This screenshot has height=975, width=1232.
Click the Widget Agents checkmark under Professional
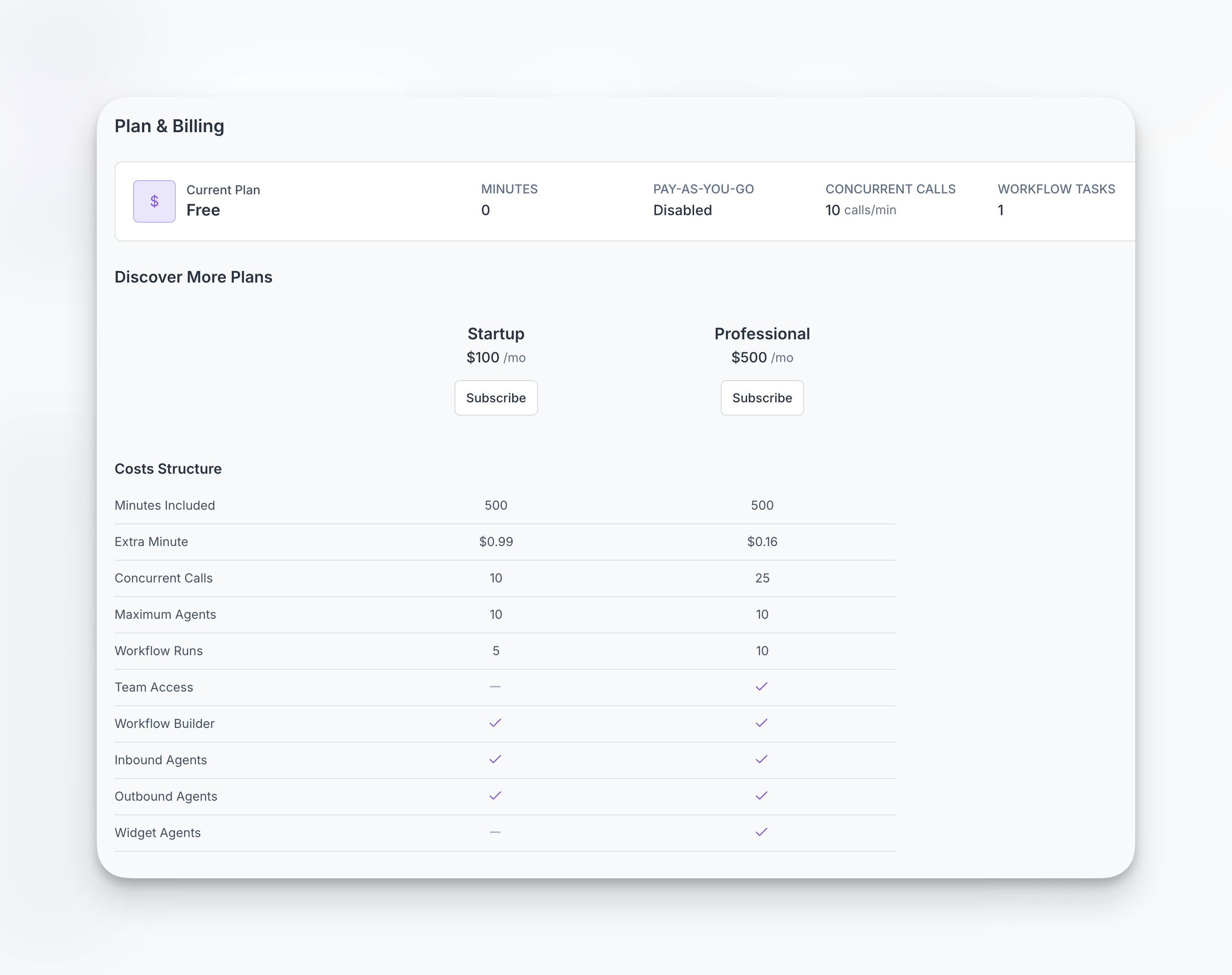[762, 832]
